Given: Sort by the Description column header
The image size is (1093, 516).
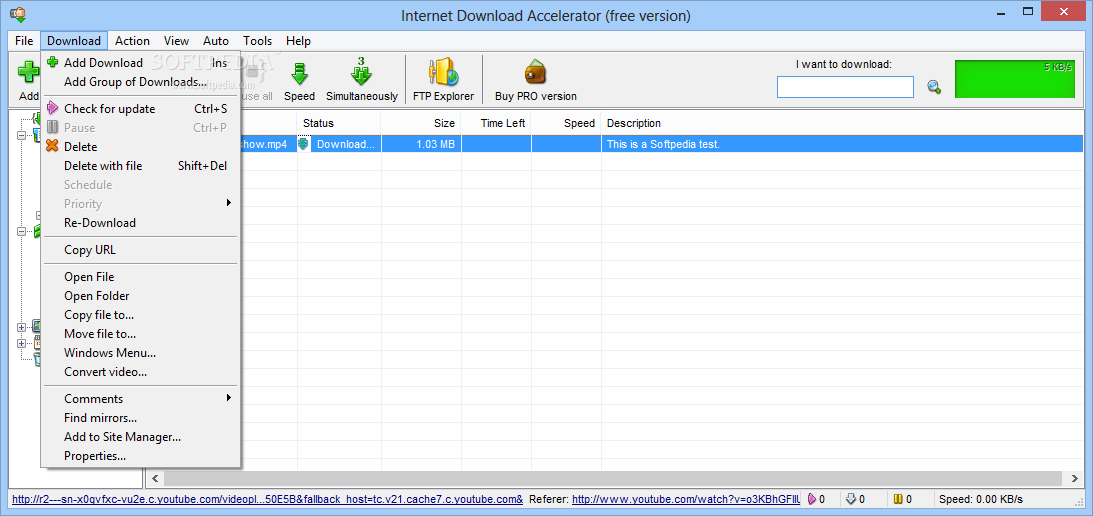Looking at the screenshot, I should pos(842,123).
